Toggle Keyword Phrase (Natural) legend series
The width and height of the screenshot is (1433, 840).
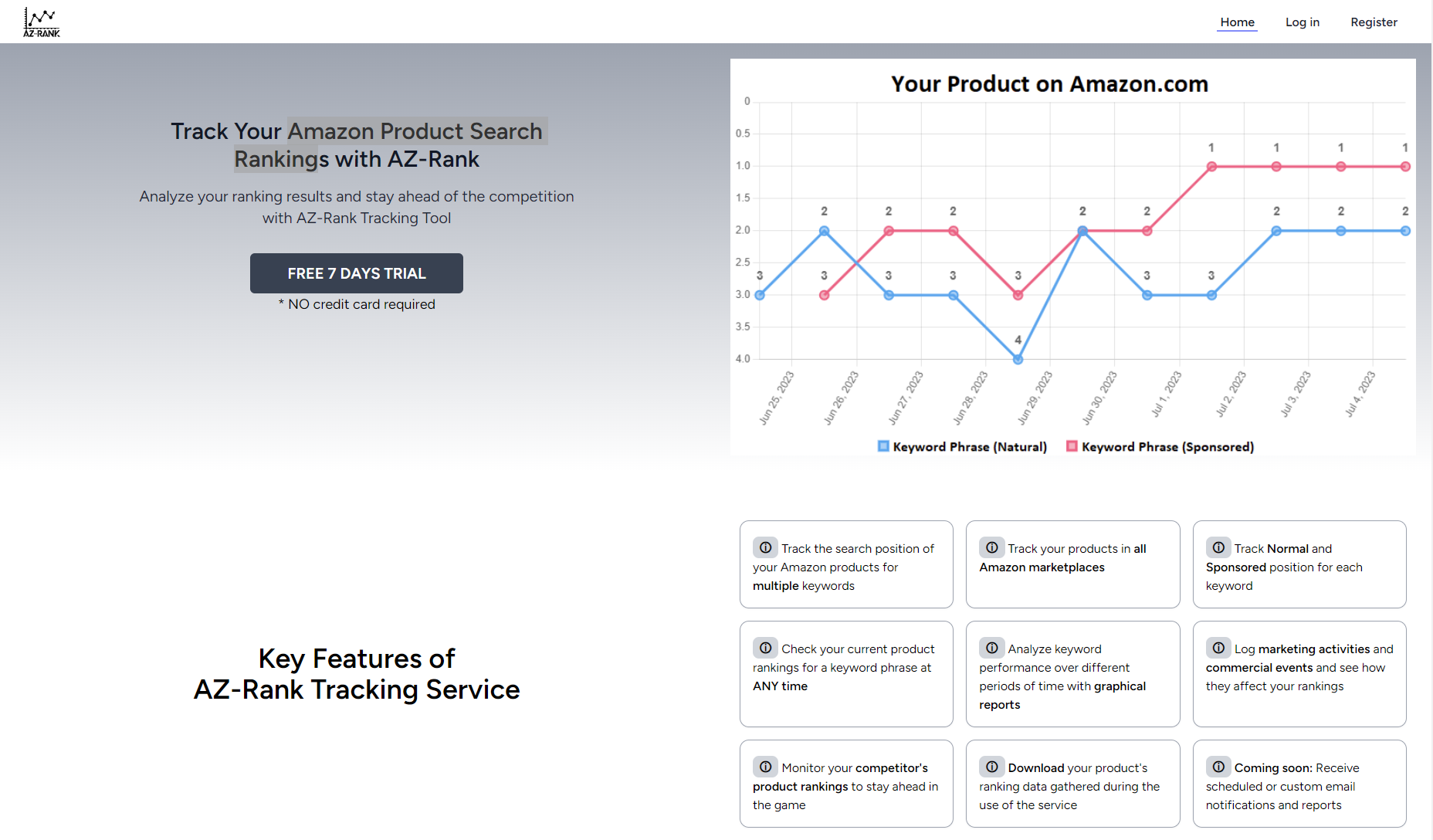969,447
